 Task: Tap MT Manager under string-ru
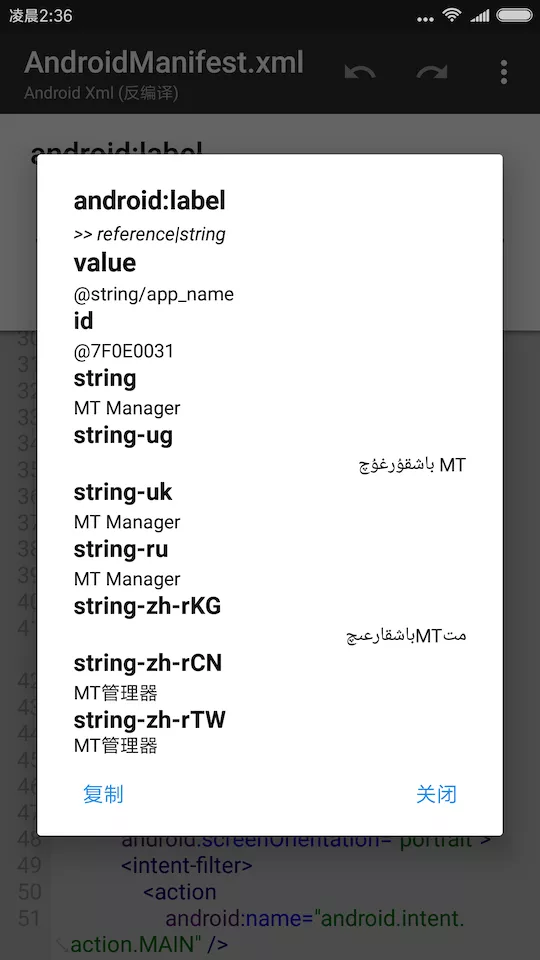(127, 579)
